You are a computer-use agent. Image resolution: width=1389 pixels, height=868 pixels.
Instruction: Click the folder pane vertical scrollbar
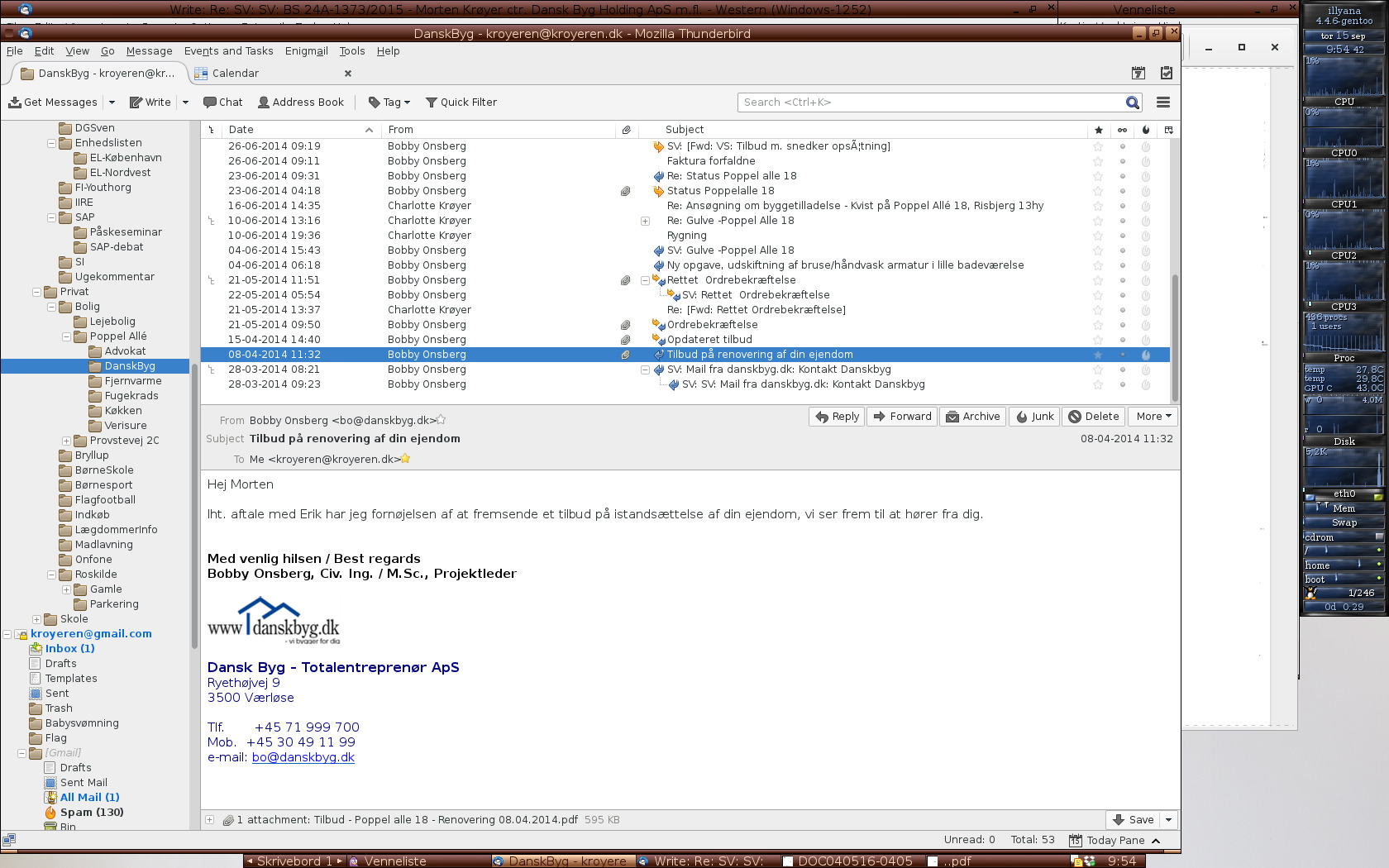click(x=195, y=496)
